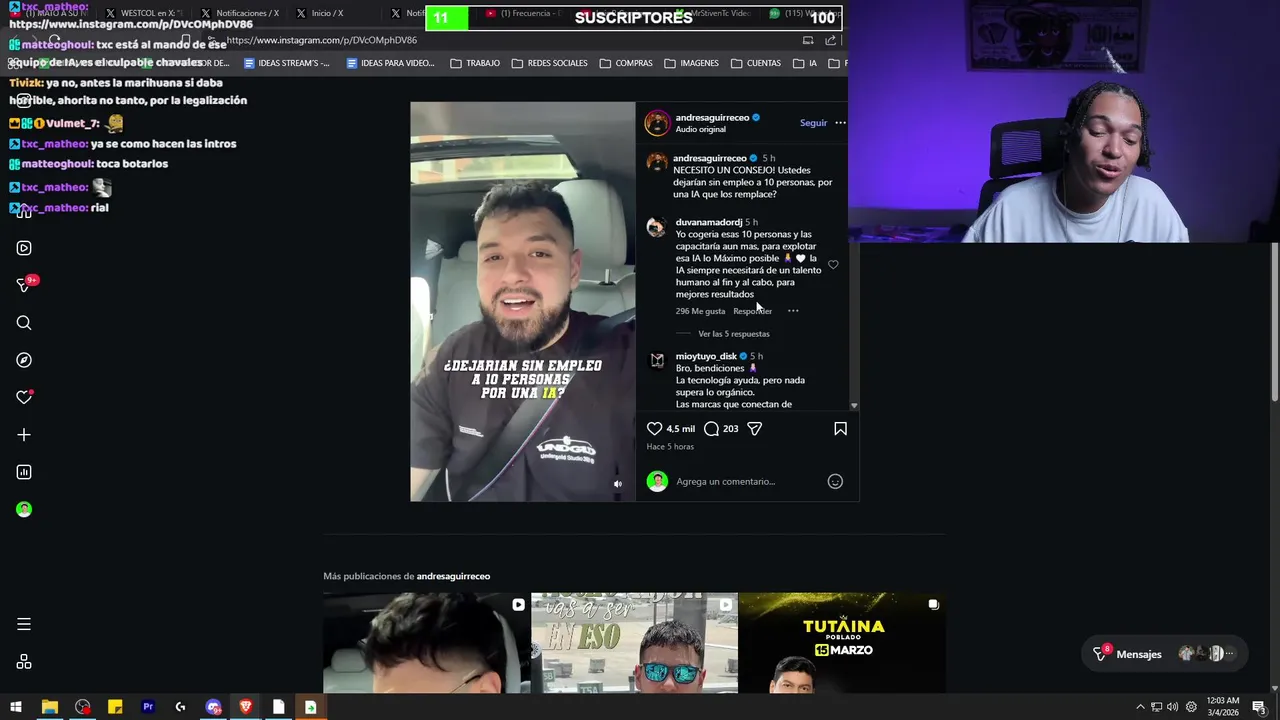Open the 'EN ESO' reel thumbnail
Image resolution: width=1280 pixels, height=720 pixels.
(634, 643)
